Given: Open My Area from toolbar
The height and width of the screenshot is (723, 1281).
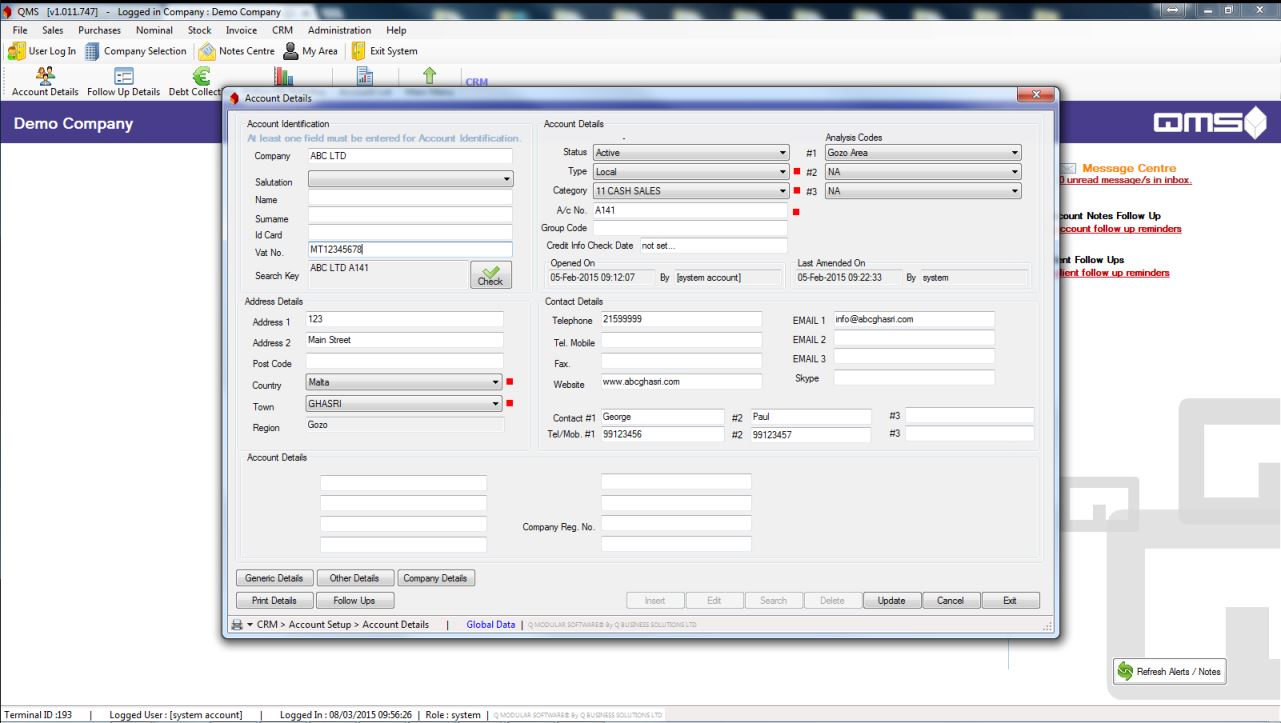Looking at the screenshot, I should click(310, 51).
